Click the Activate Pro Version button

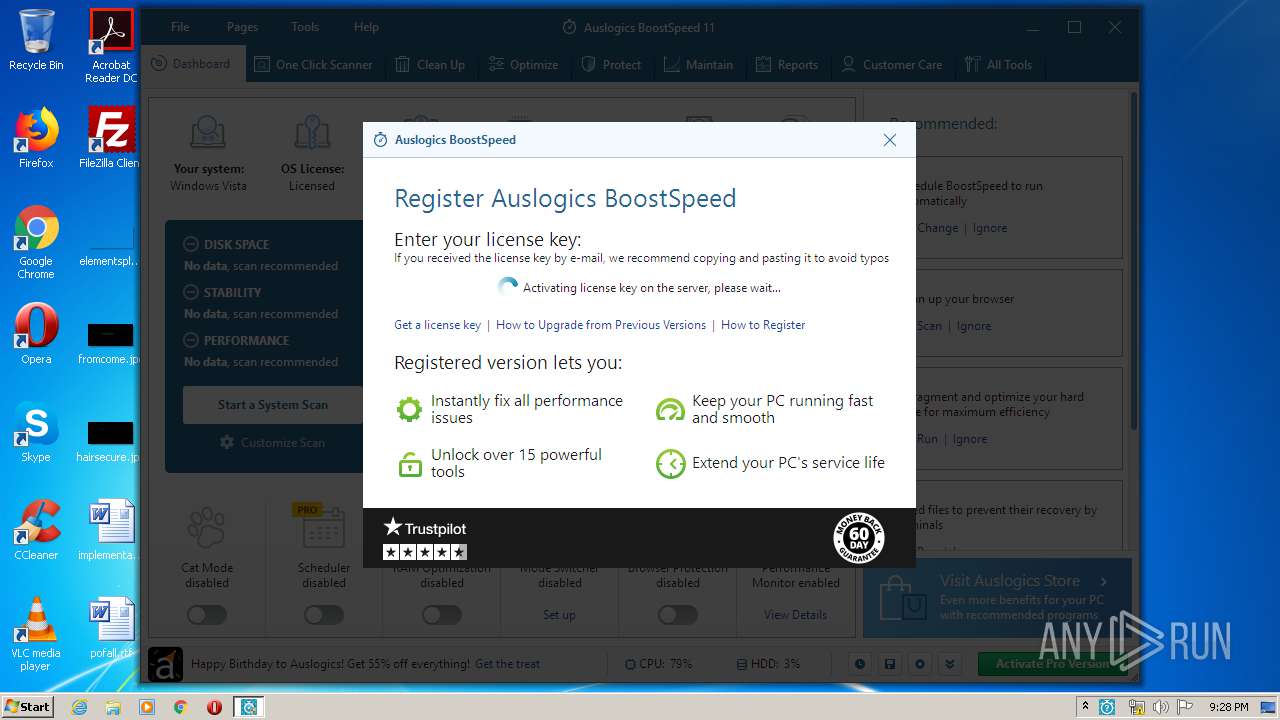(x=1052, y=664)
